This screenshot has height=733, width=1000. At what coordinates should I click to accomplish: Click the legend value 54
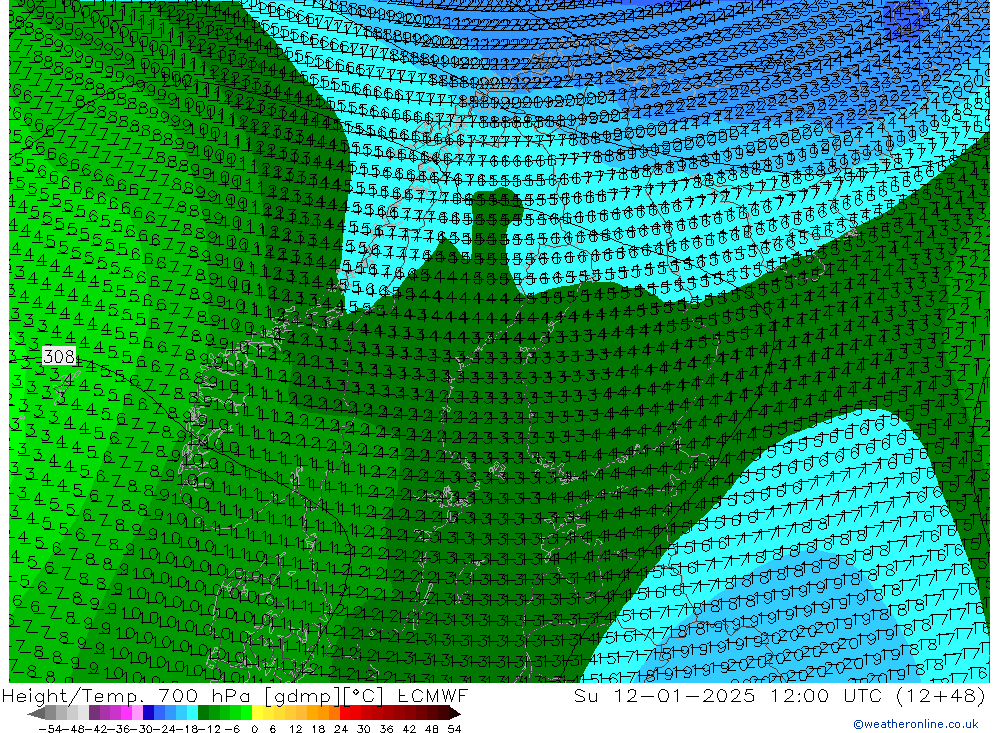[x=454, y=729]
